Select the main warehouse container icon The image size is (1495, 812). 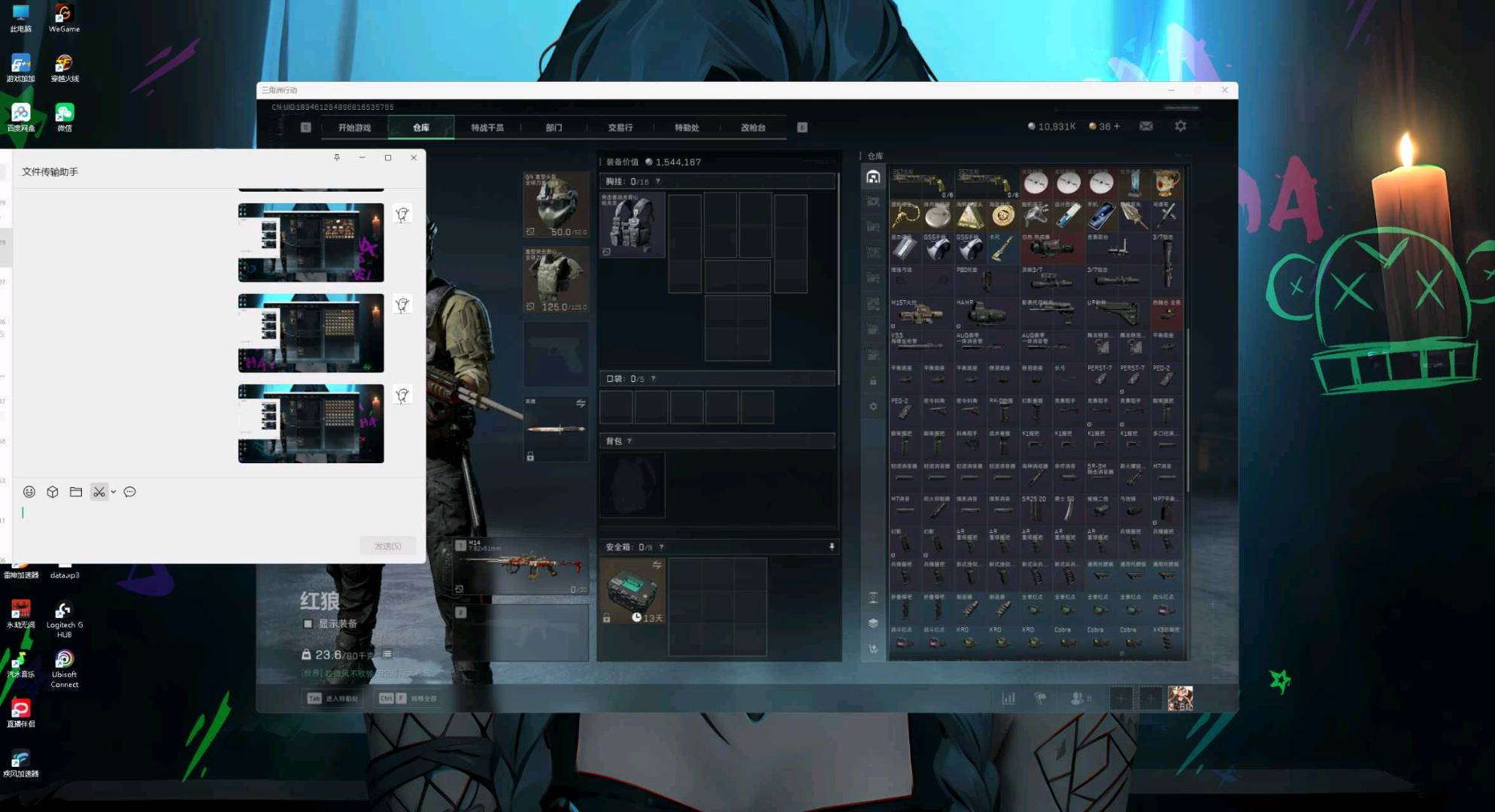(873, 177)
